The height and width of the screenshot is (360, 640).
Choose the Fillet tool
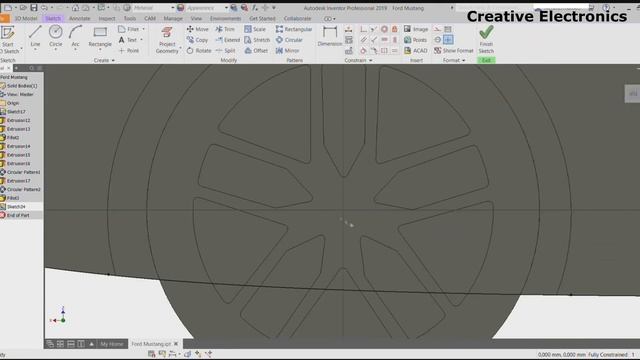[x=129, y=29]
